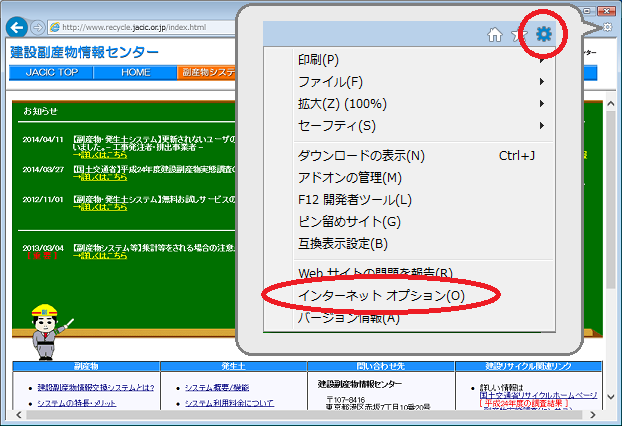Select 互換表示設定(B) menu entry
Image resolution: width=622 pixels, height=426 pixels.
pos(424,244)
